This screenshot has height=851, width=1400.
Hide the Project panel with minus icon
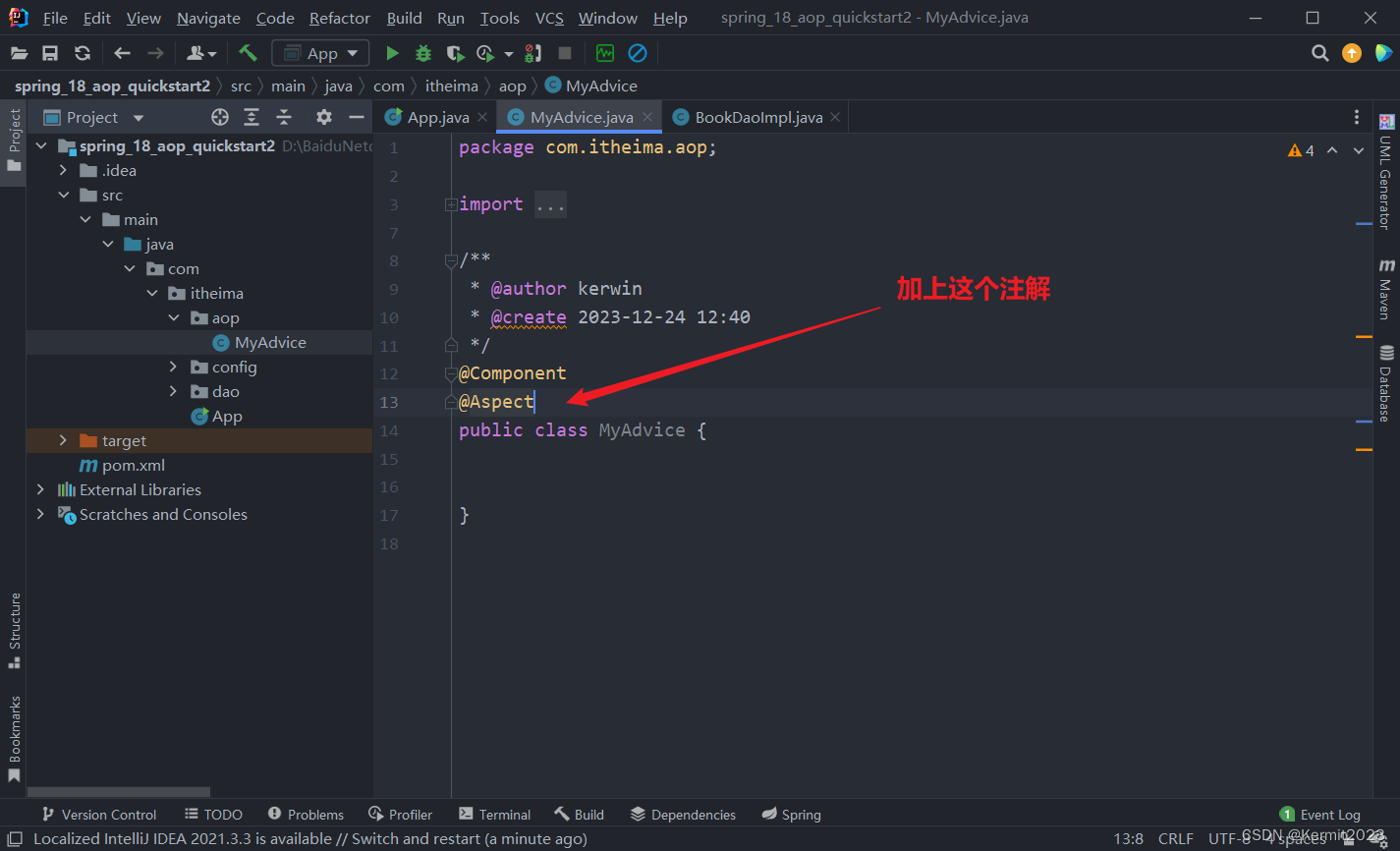click(357, 117)
